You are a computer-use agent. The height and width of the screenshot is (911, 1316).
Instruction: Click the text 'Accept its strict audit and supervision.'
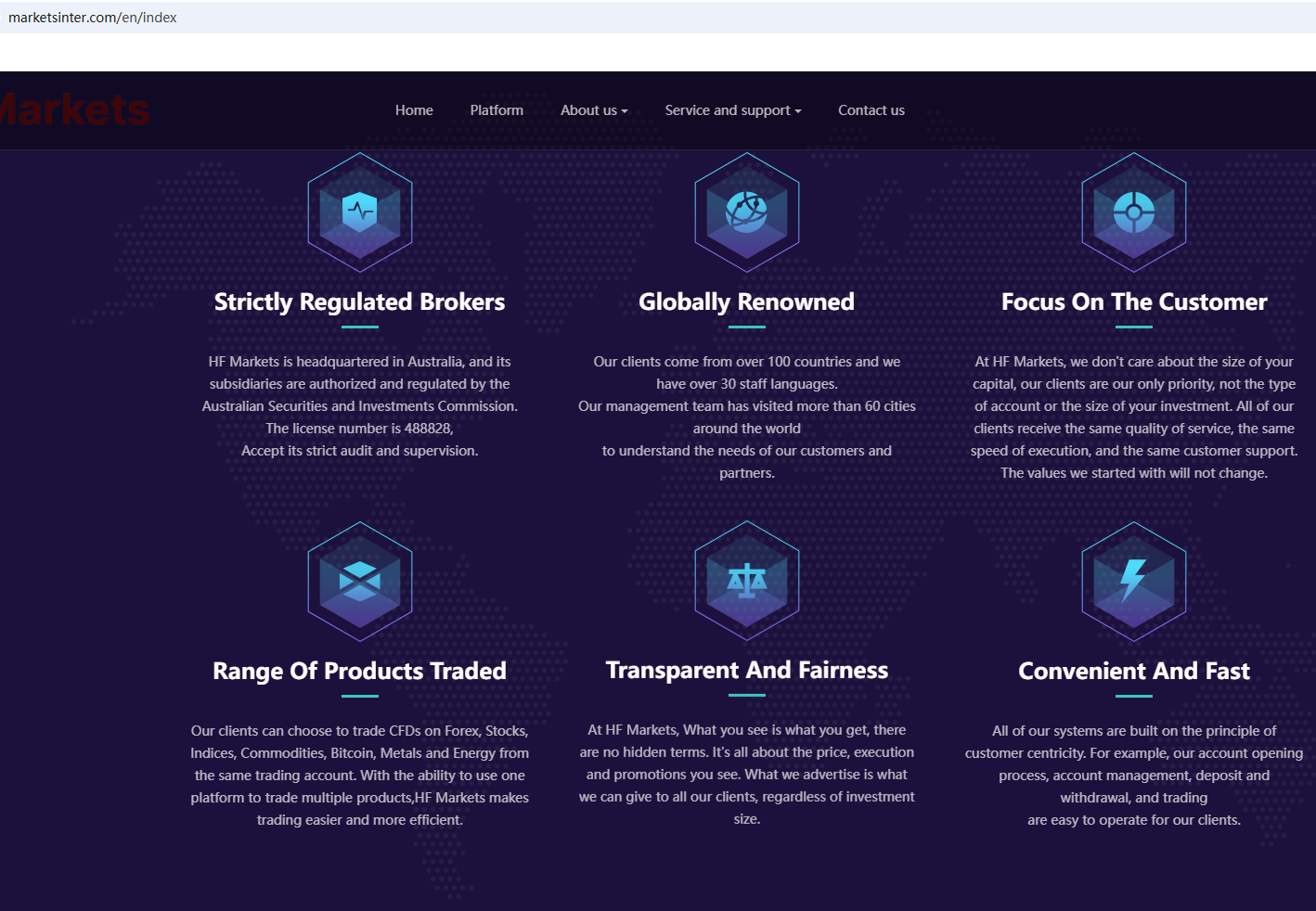(360, 451)
